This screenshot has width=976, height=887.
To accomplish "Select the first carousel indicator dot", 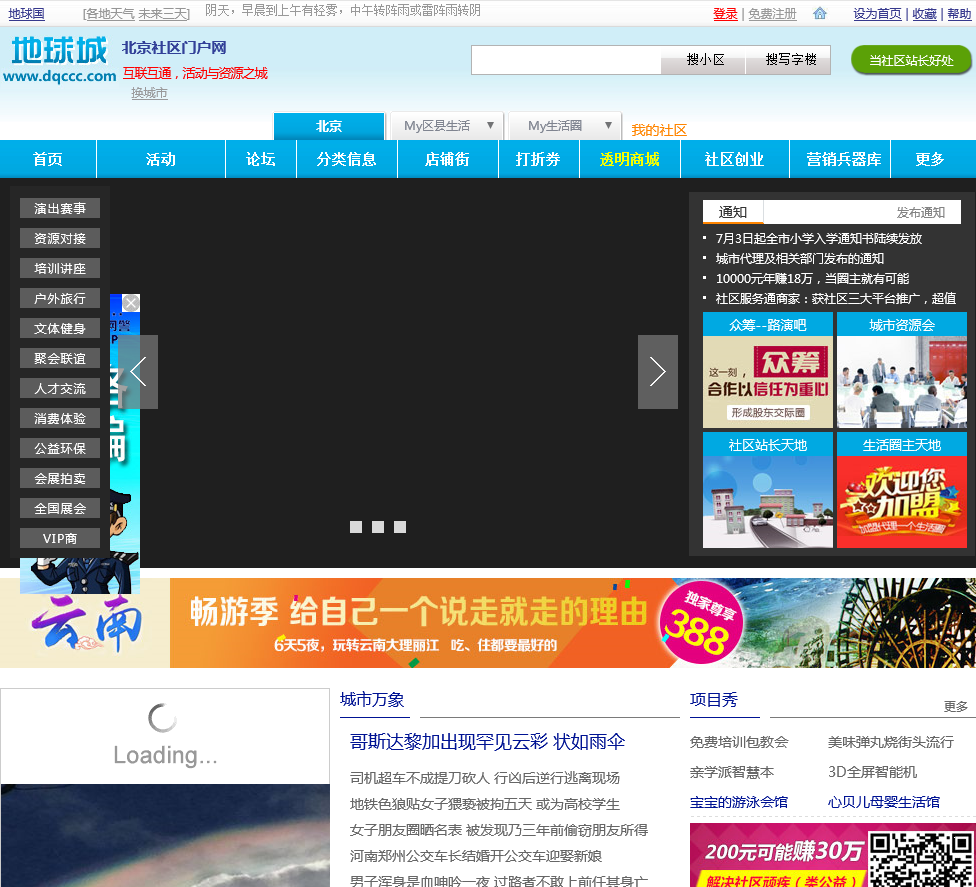I will pyautogui.click(x=356, y=527).
